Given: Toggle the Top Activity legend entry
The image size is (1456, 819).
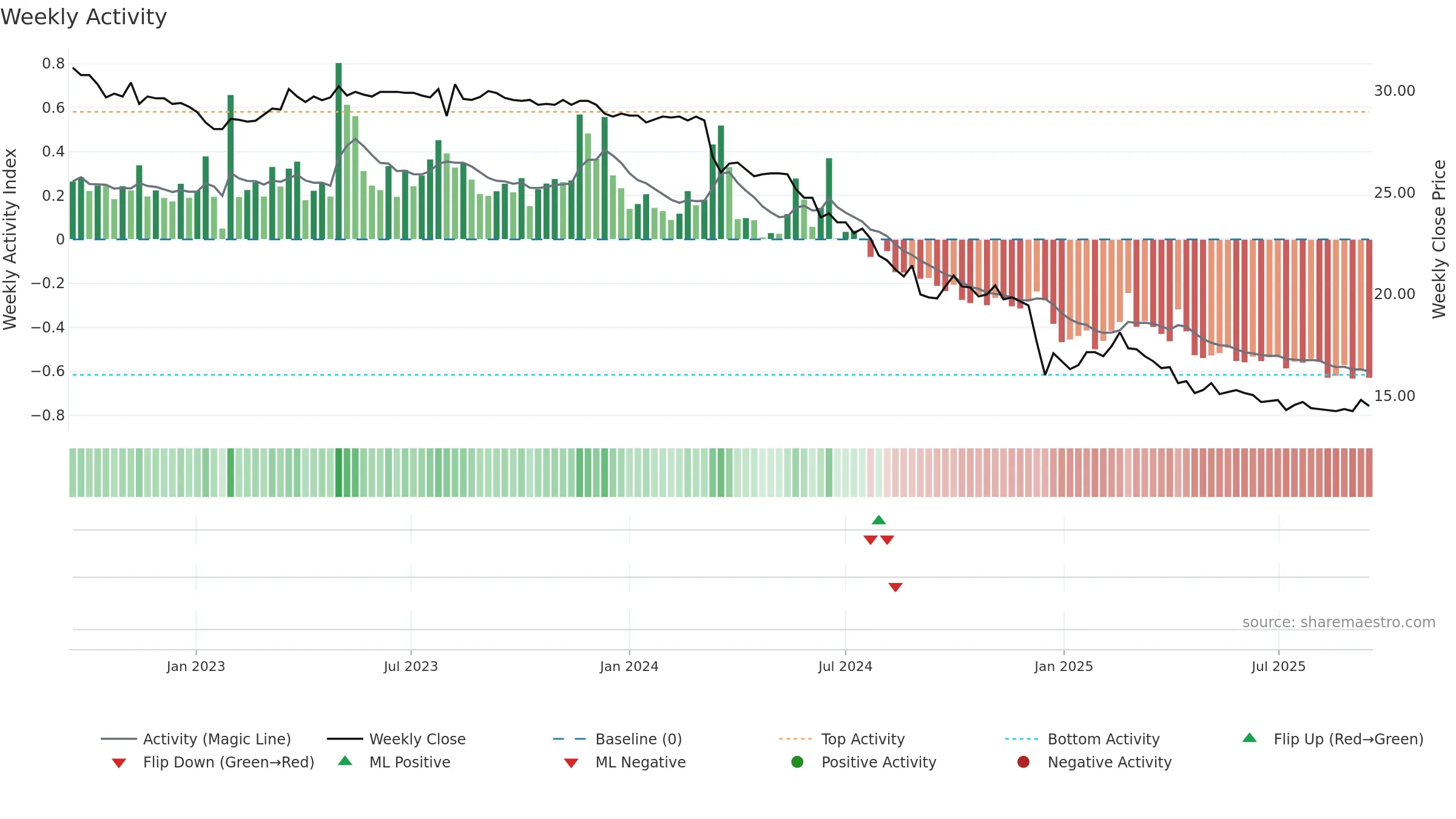Looking at the screenshot, I should 841,739.
